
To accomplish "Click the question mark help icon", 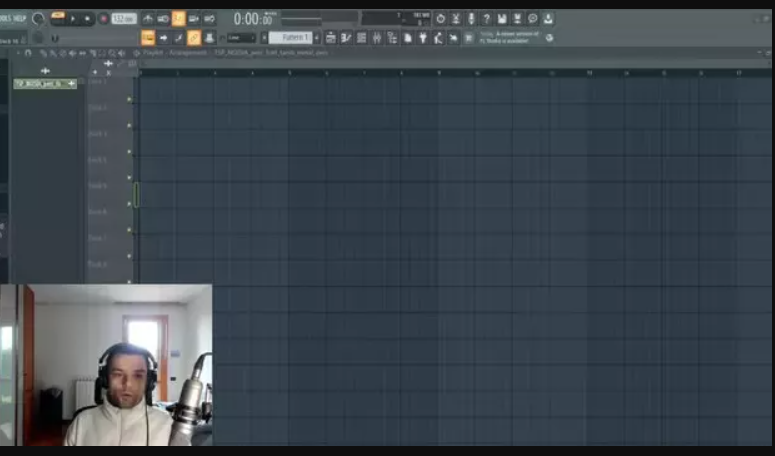I will point(486,19).
